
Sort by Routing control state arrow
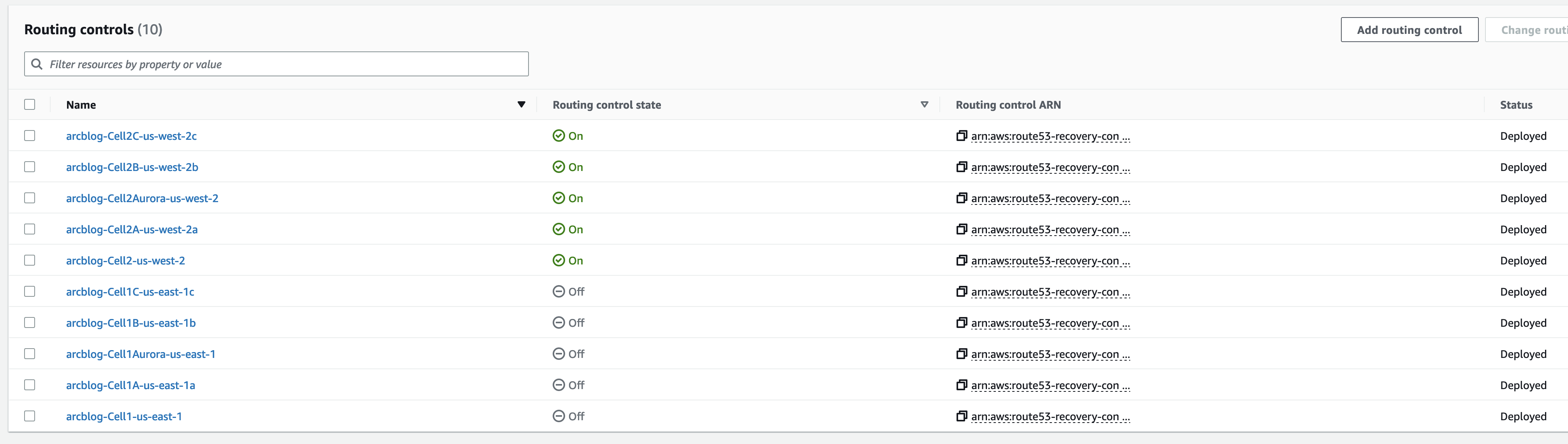point(924,105)
